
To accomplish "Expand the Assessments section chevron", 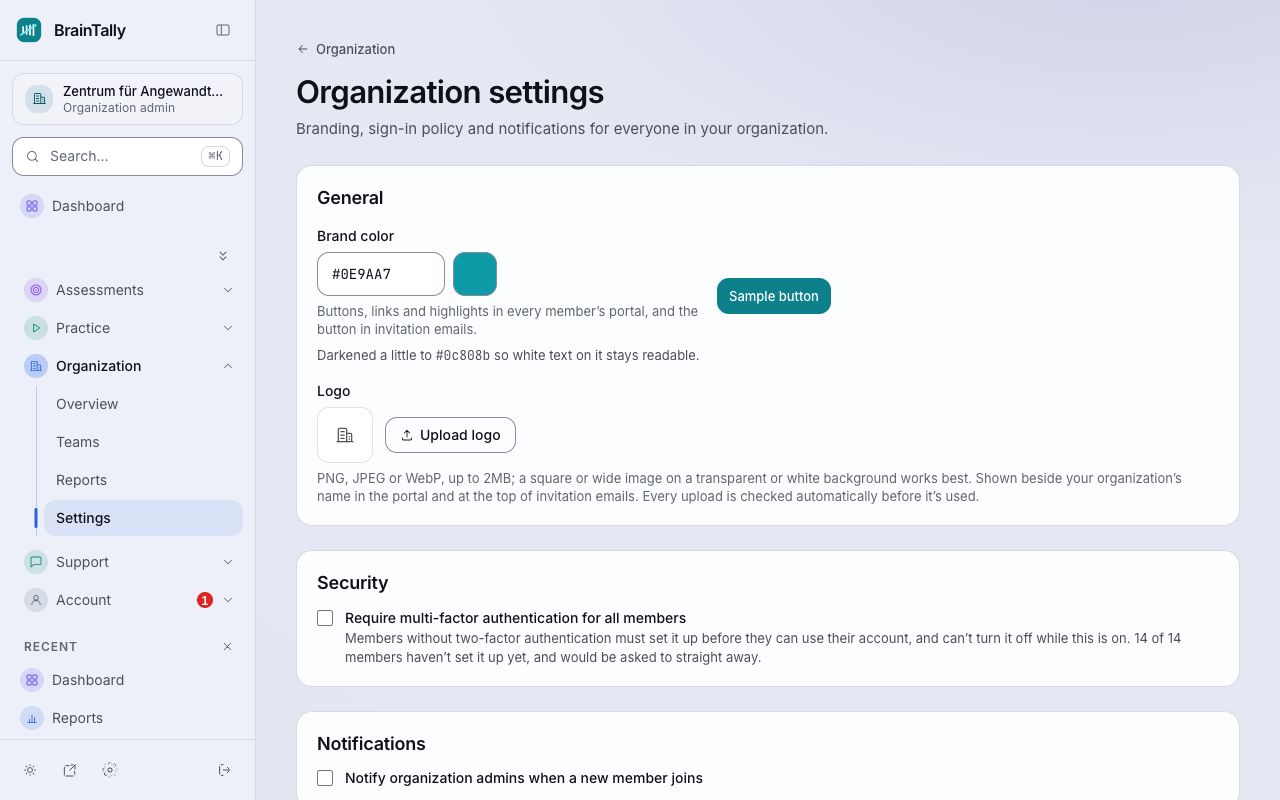I will click(228, 290).
